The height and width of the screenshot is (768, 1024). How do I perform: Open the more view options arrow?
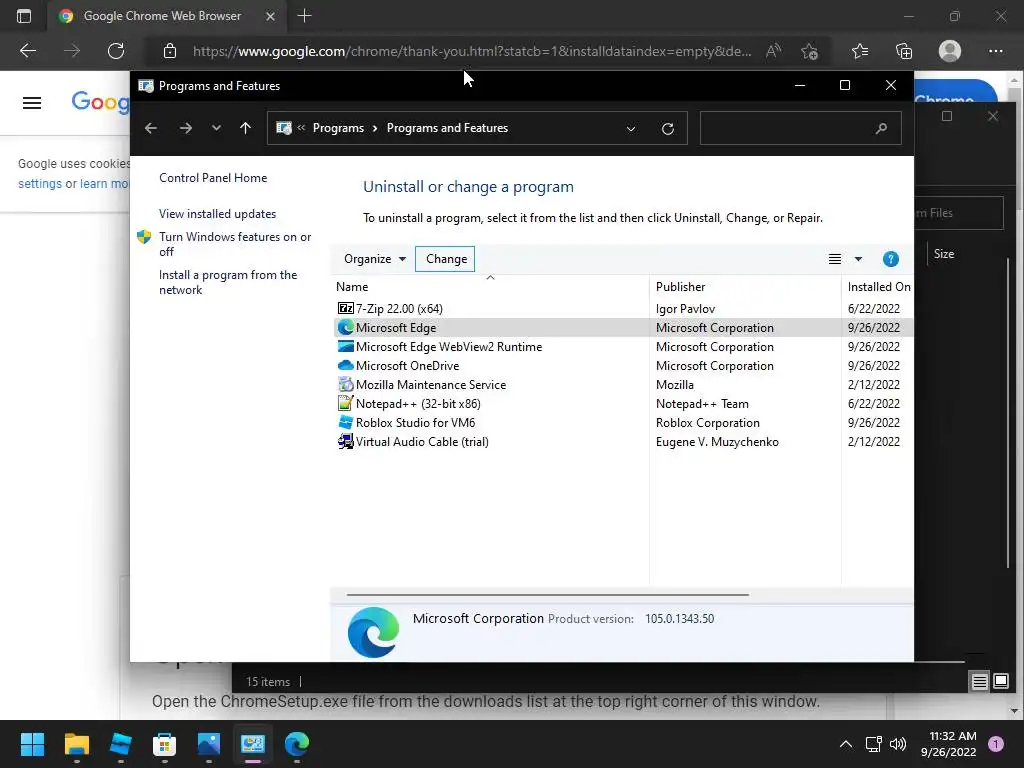pyautogui.click(x=858, y=259)
